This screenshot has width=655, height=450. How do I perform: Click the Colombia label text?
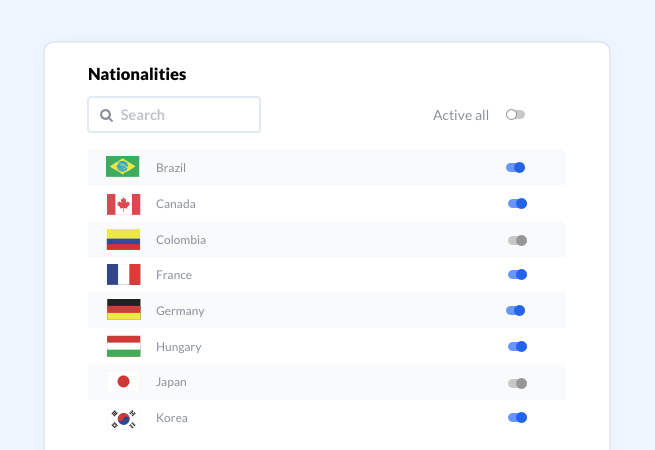[181, 240]
